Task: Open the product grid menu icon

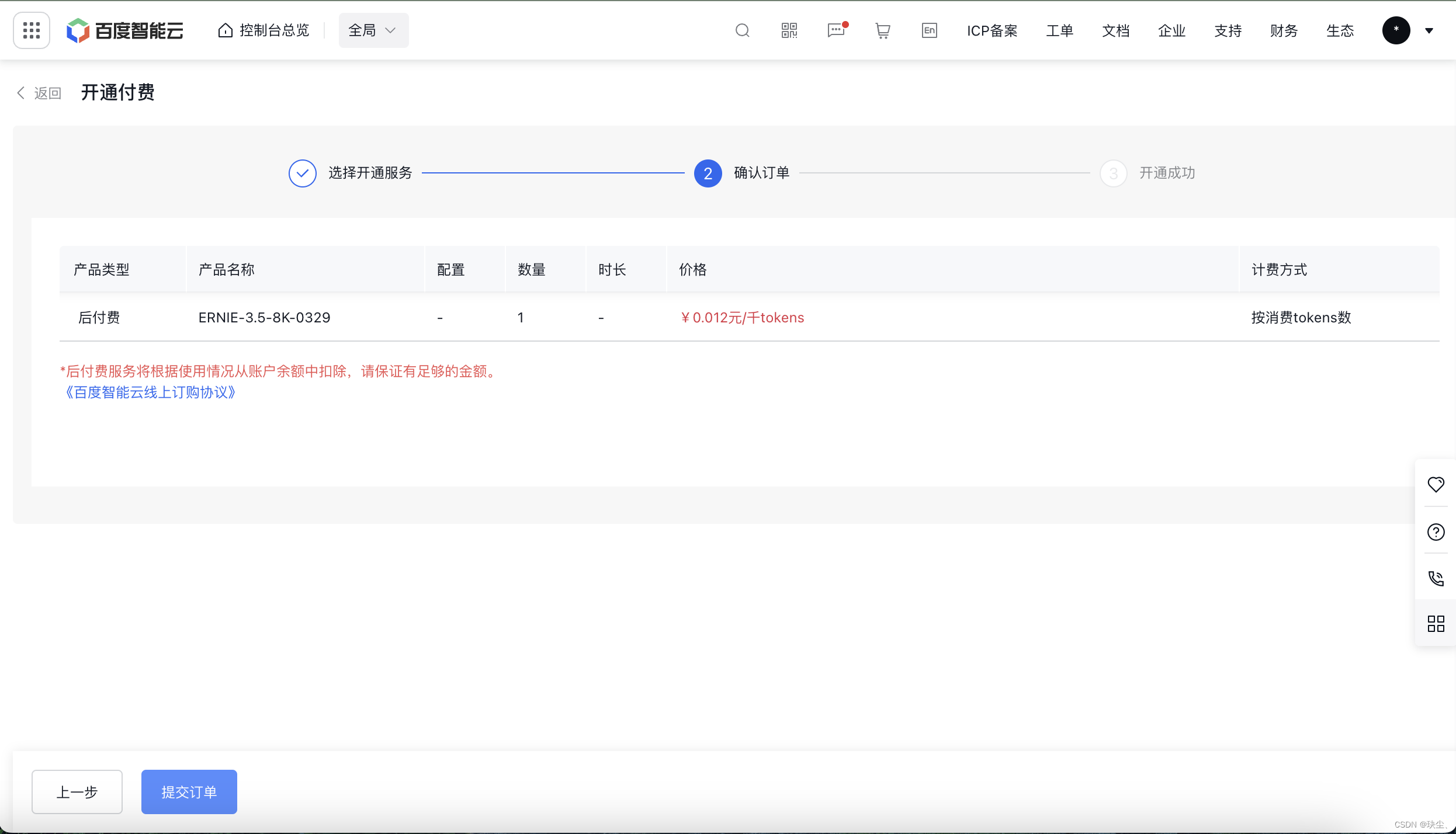Action: coord(32,30)
